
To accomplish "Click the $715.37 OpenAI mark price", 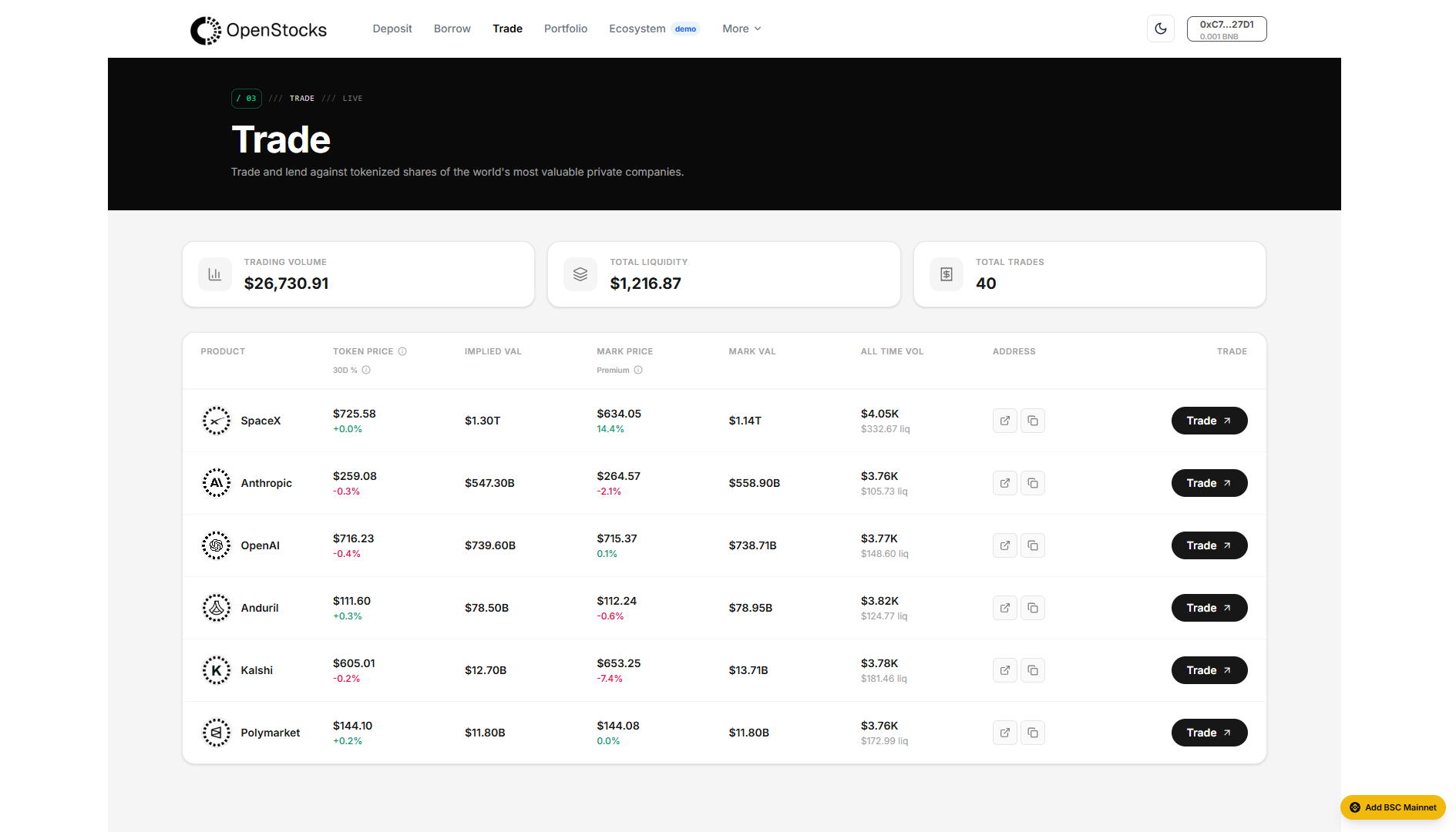I will click(617, 538).
